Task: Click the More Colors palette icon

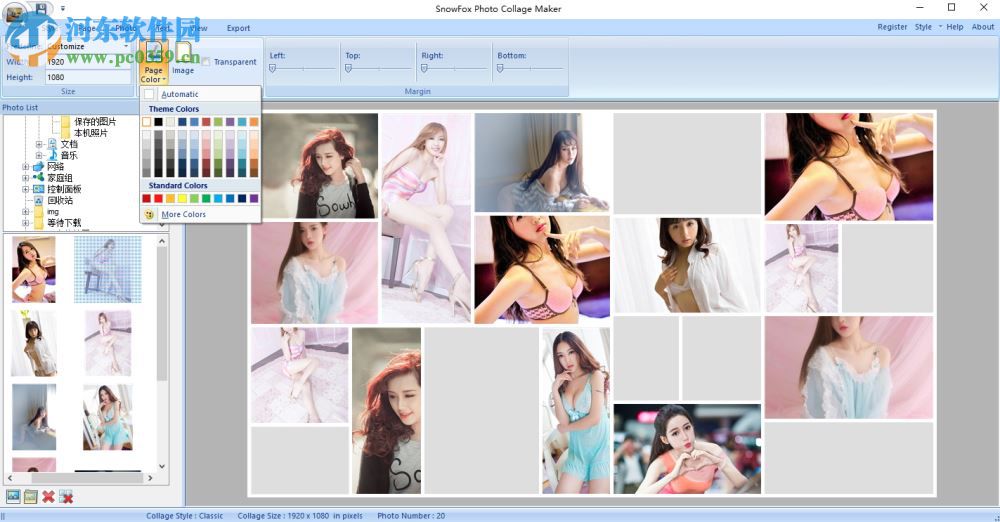Action: coord(149,214)
